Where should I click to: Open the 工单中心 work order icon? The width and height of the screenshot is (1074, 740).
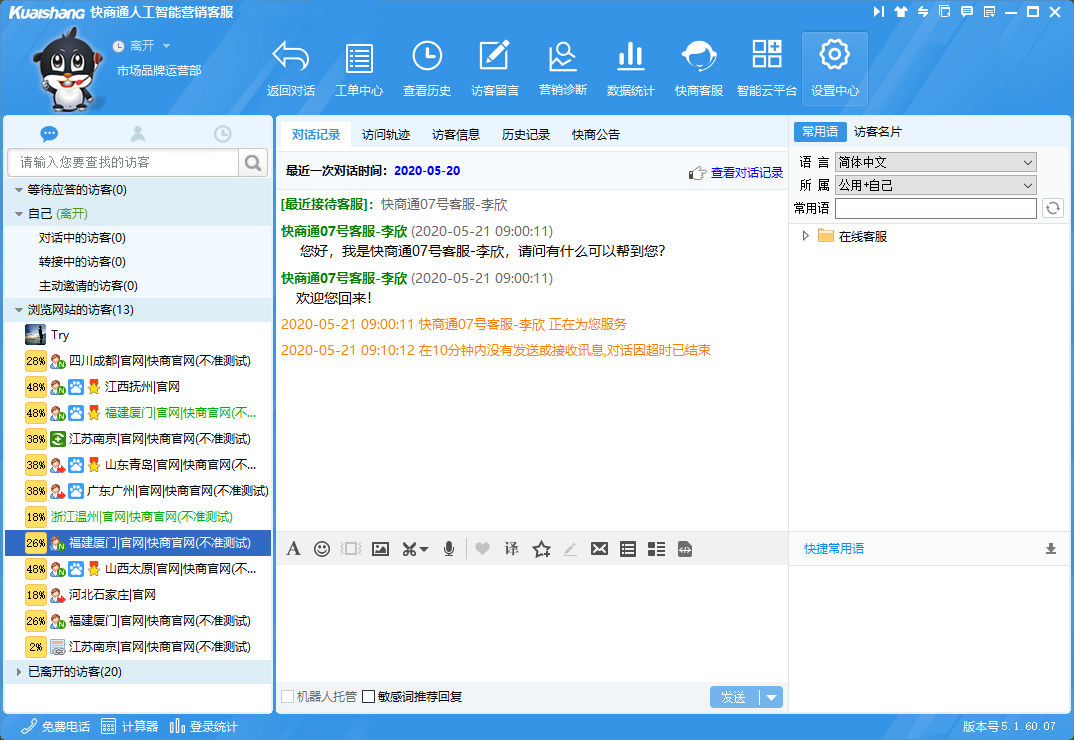(x=358, y=58)
